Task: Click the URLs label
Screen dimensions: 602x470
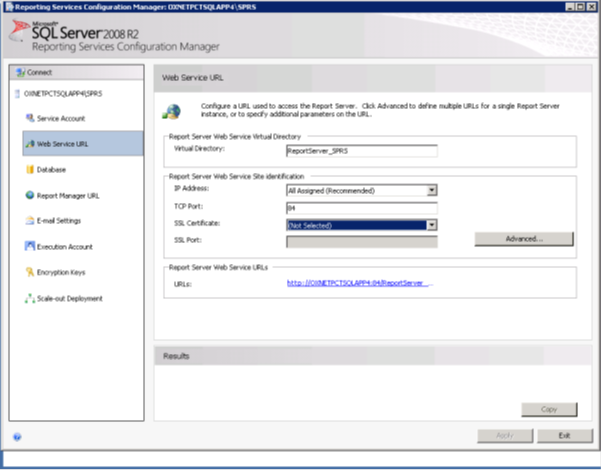Action: coord(183,284)
